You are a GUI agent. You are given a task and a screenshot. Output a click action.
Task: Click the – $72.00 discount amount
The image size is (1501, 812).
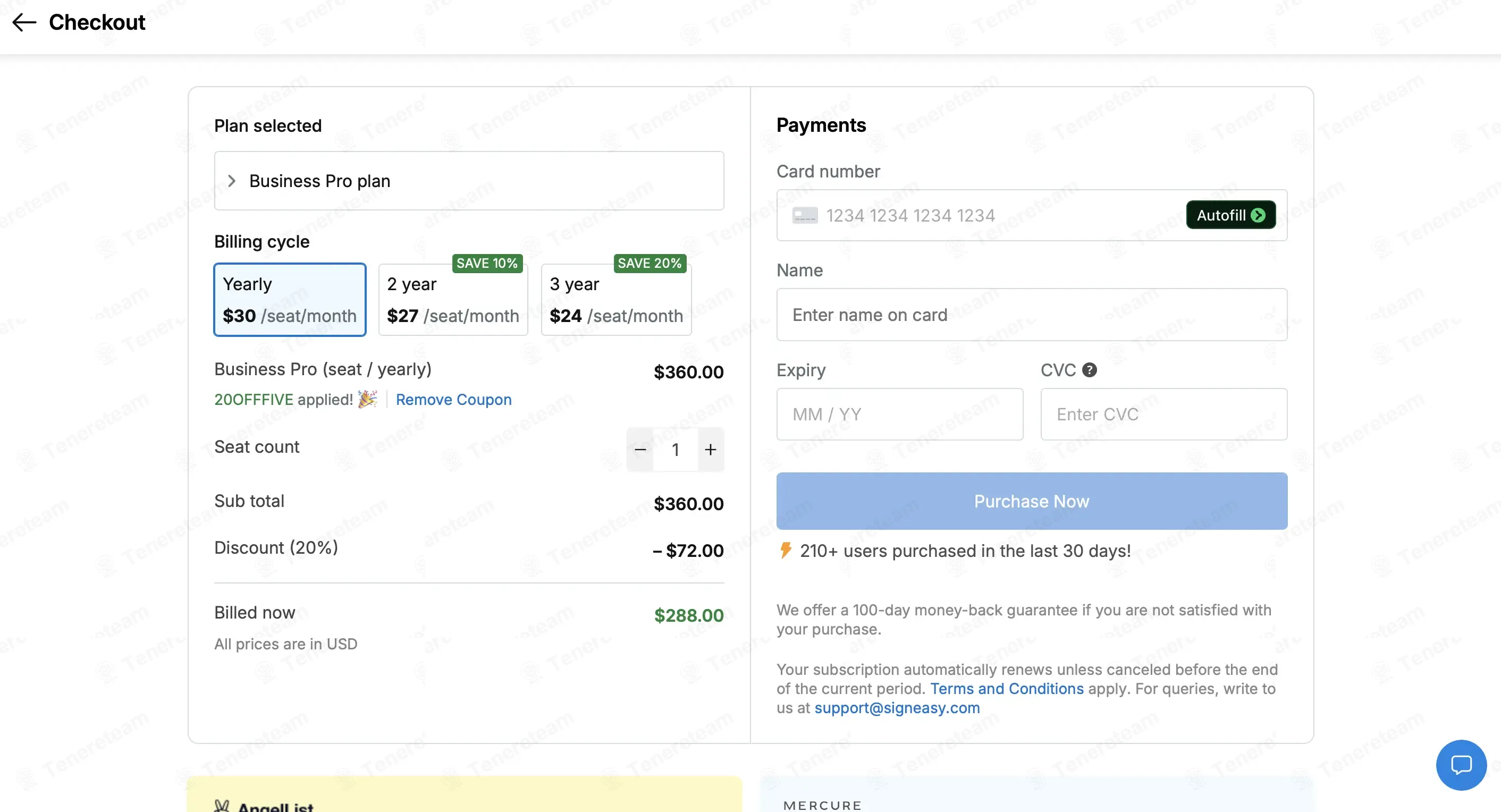688,551
